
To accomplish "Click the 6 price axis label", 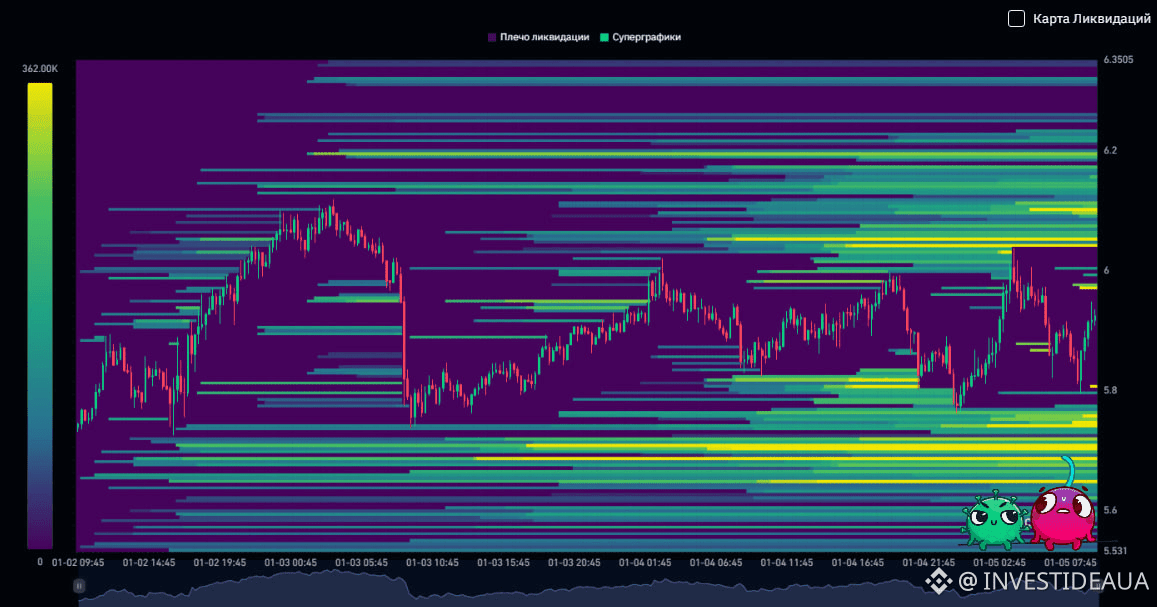I will [x=1106, y=271].
